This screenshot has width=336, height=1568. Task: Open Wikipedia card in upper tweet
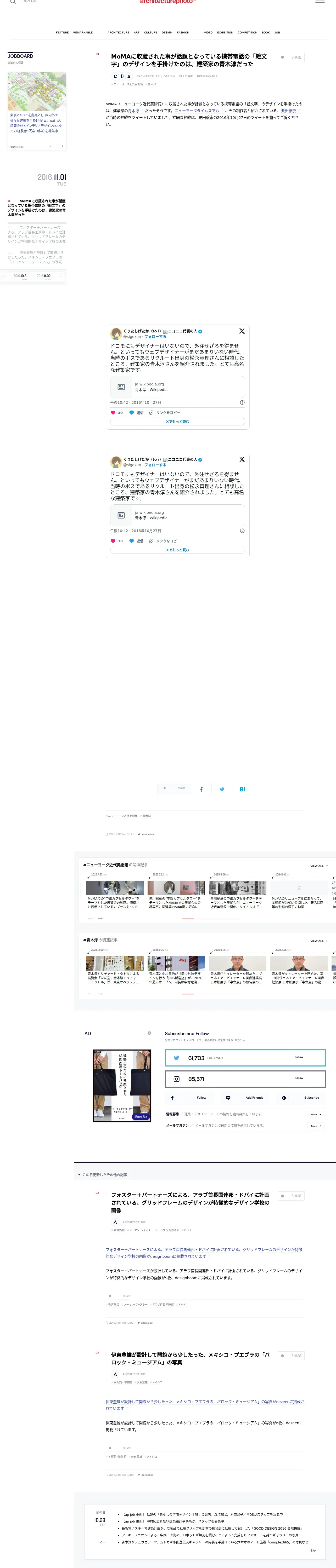click(177, 387)
